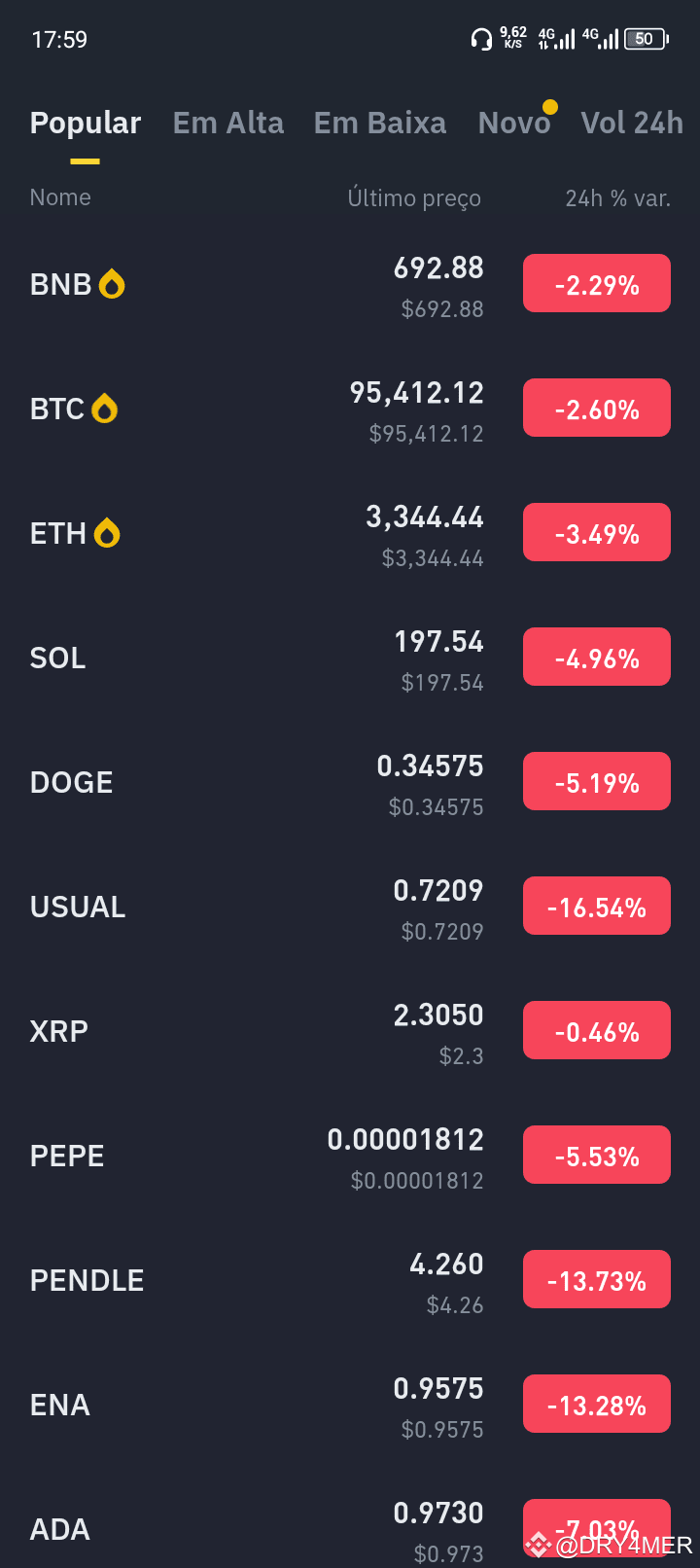Open the SOL market row
700x1568 pixels.
(x=350, y=659)
